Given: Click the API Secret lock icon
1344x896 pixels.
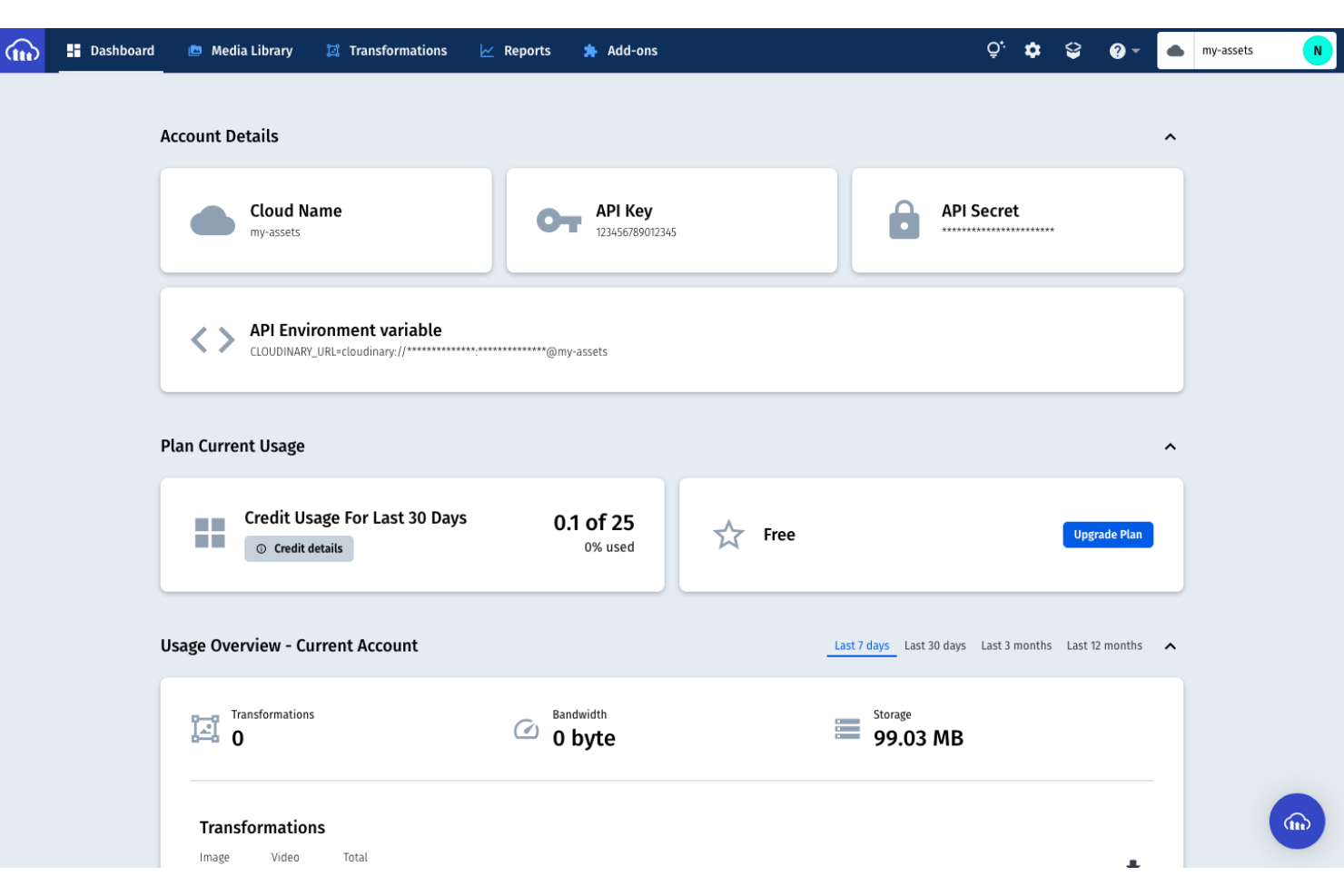Looking at the screenshot, I should [x=904, y=220].
